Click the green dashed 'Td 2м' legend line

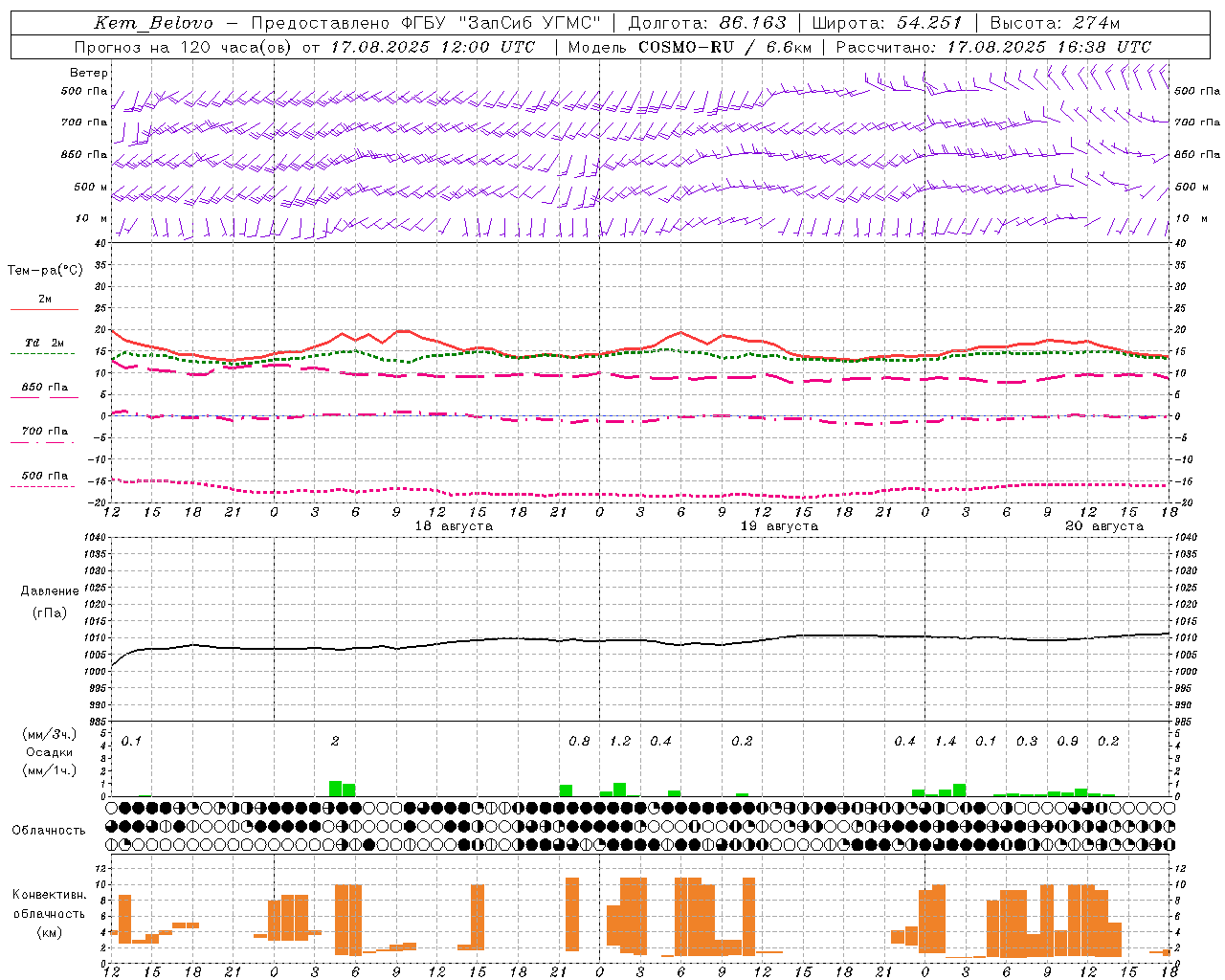[42, 353]
